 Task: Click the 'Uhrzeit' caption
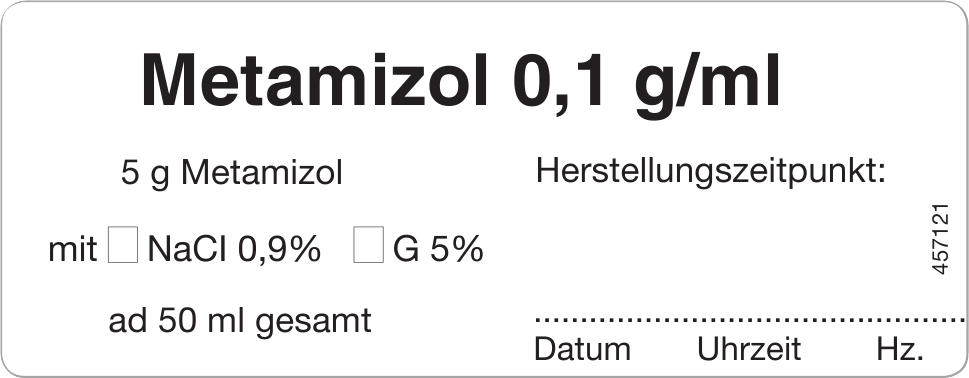point(748,350)
